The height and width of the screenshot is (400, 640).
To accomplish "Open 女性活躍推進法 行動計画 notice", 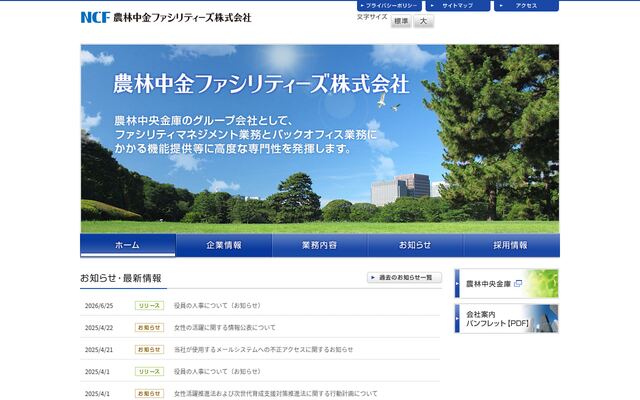I will 276,393.
